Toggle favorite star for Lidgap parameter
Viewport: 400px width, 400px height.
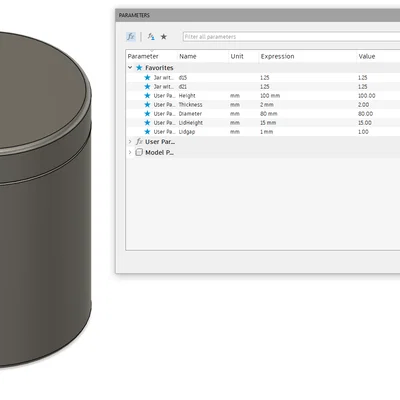[x=147, y=131]
